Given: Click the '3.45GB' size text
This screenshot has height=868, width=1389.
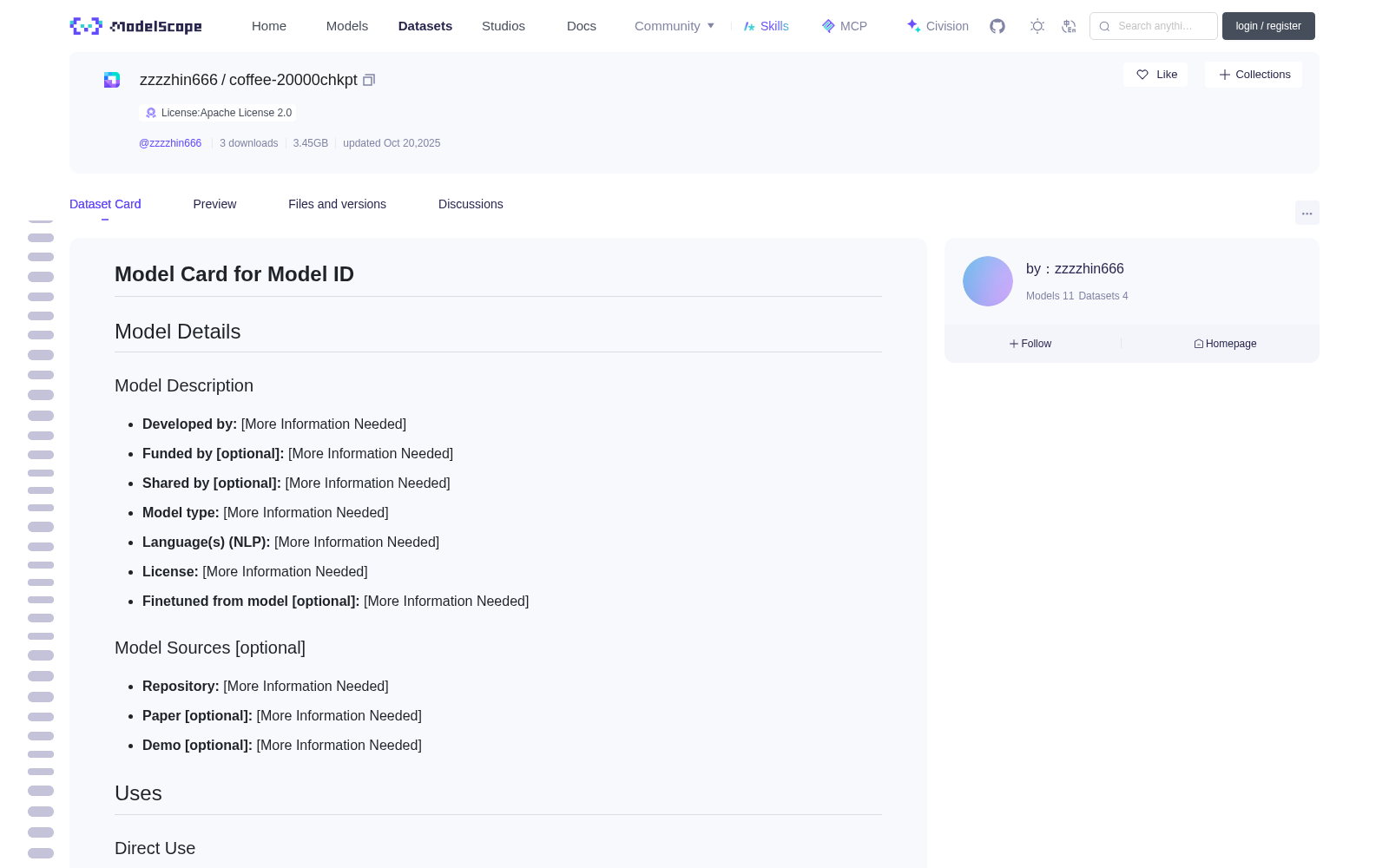Looking at the screenshot, I should tap(311, 143).
